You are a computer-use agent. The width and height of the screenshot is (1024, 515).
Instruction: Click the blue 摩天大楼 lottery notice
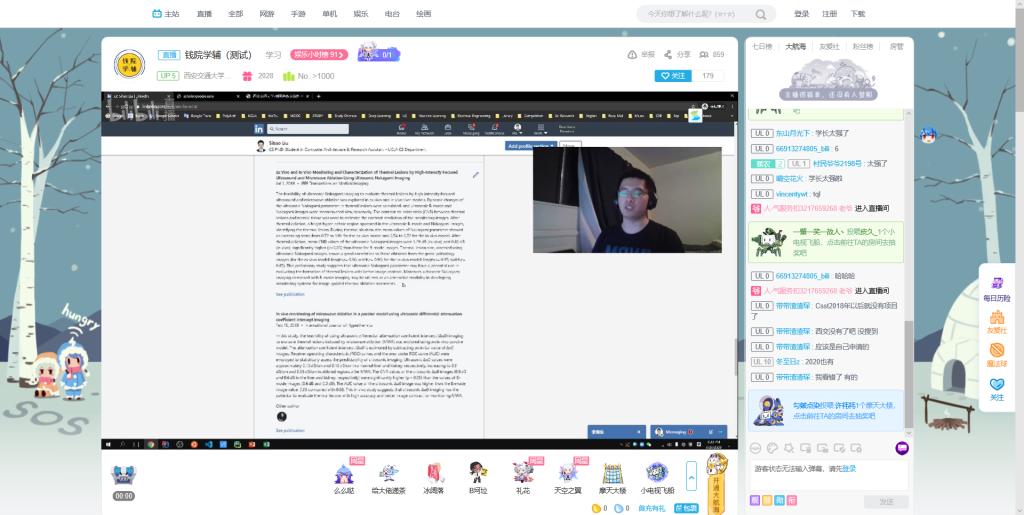point(826,410)
